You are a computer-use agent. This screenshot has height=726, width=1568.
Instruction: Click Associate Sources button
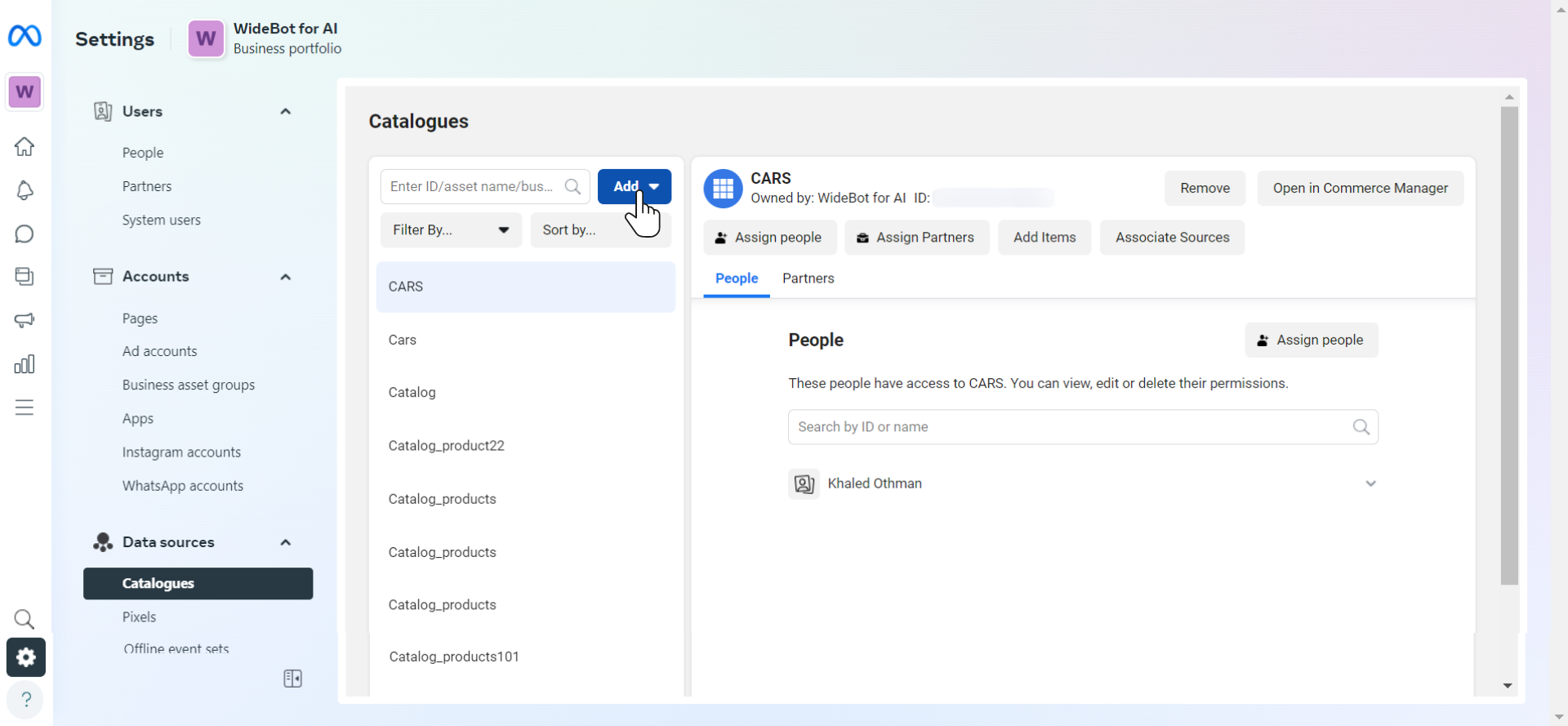click(1172, 238)
